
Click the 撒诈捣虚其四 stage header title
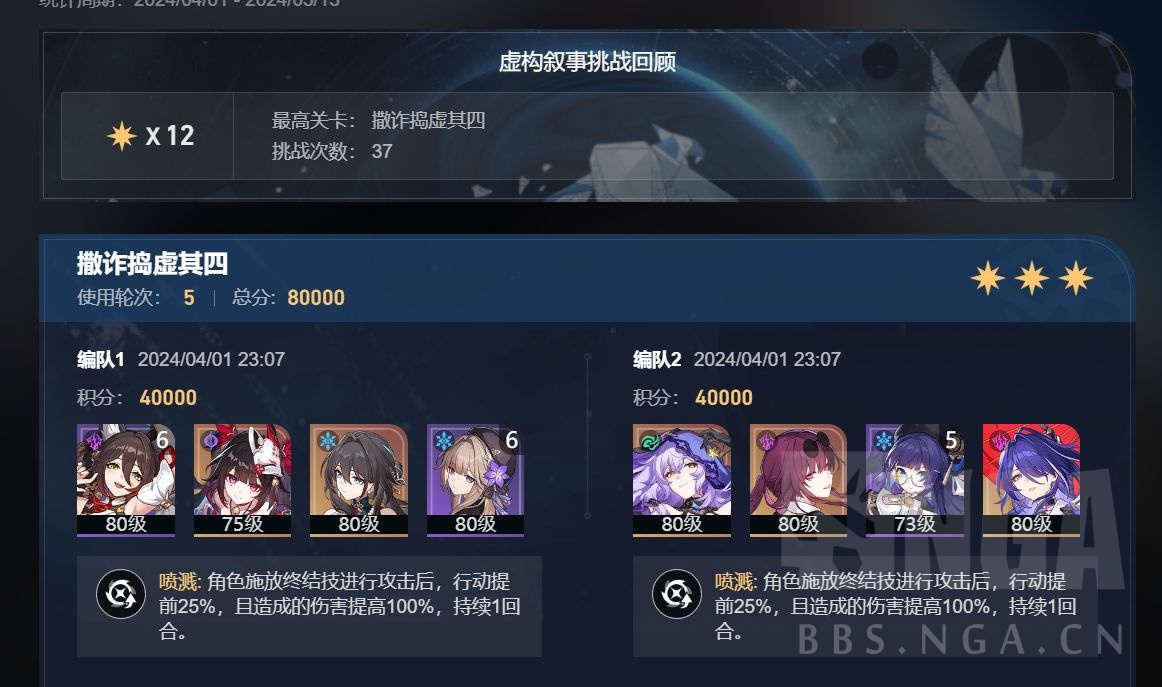click(x=153, y=263)
